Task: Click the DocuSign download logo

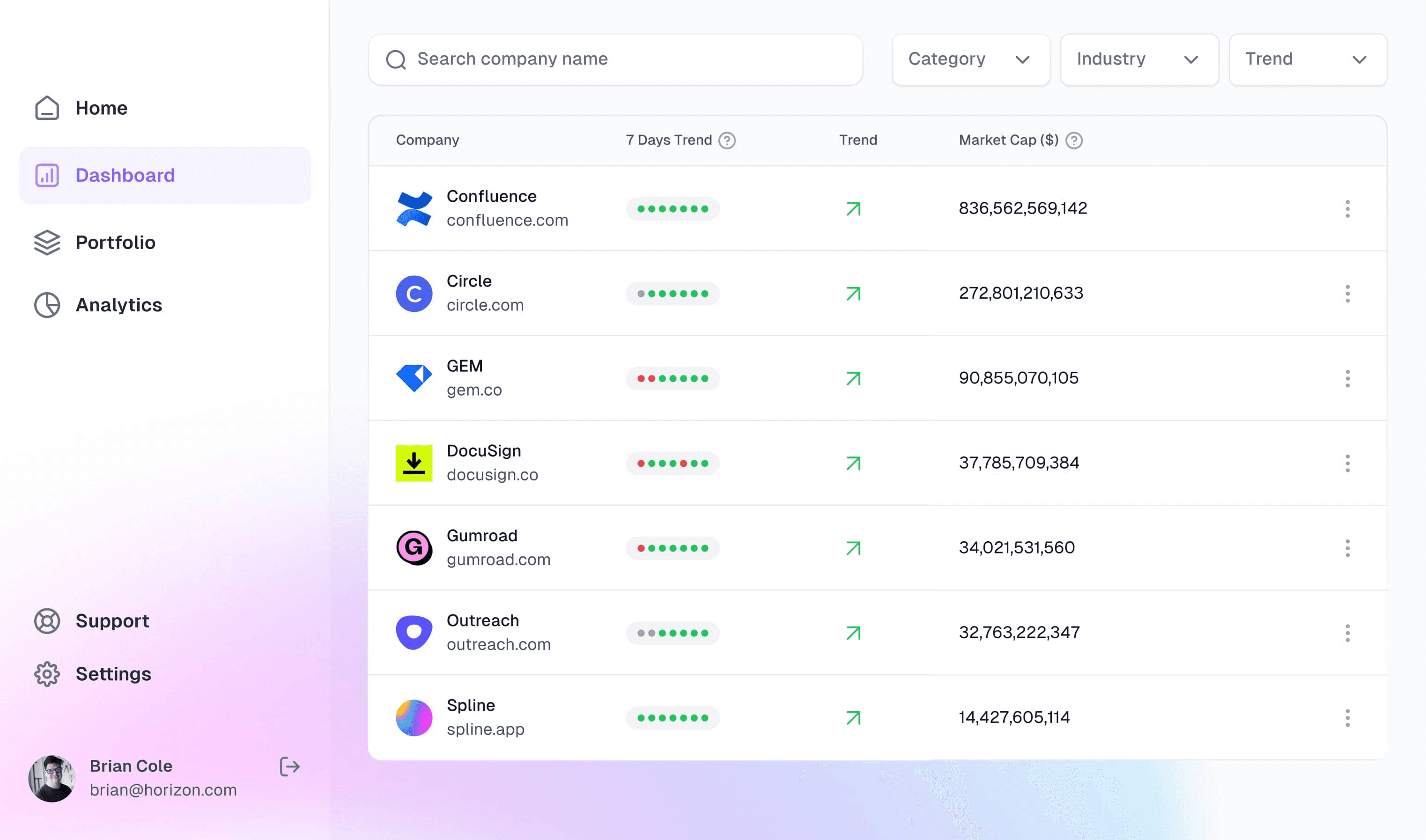Action: click(414, 463)
